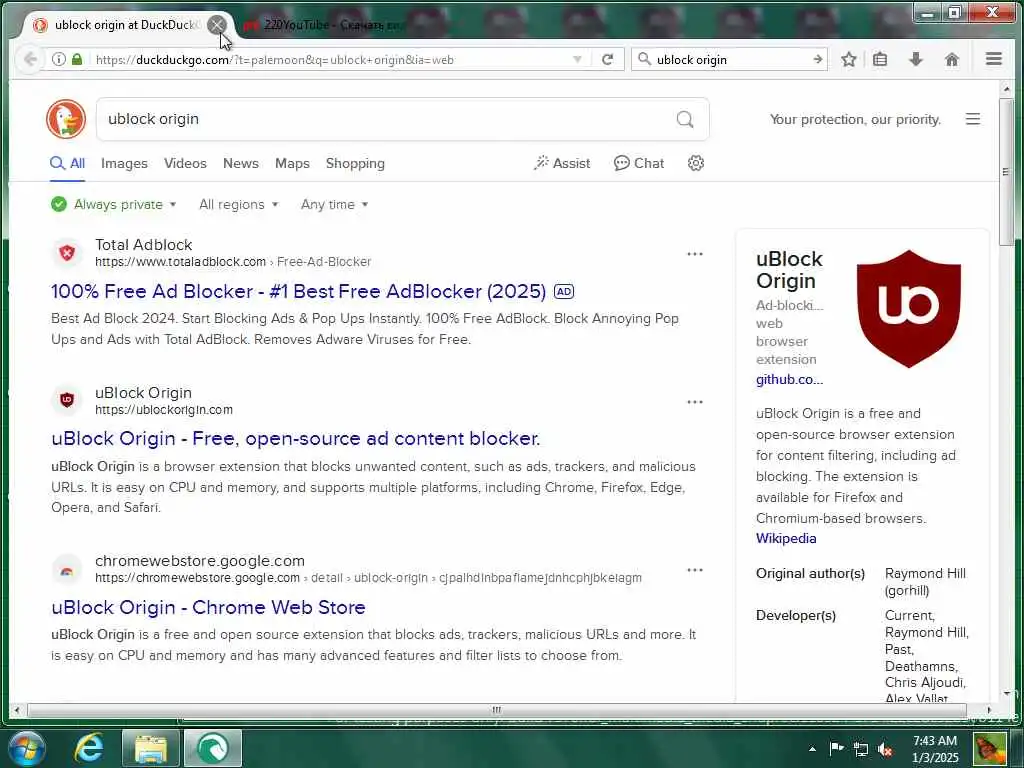The width and height of the screenshot is (1024, 768).
Task: Click the Action Center flag tray icon
Action: pyautogui.click(x=836, y=748)
